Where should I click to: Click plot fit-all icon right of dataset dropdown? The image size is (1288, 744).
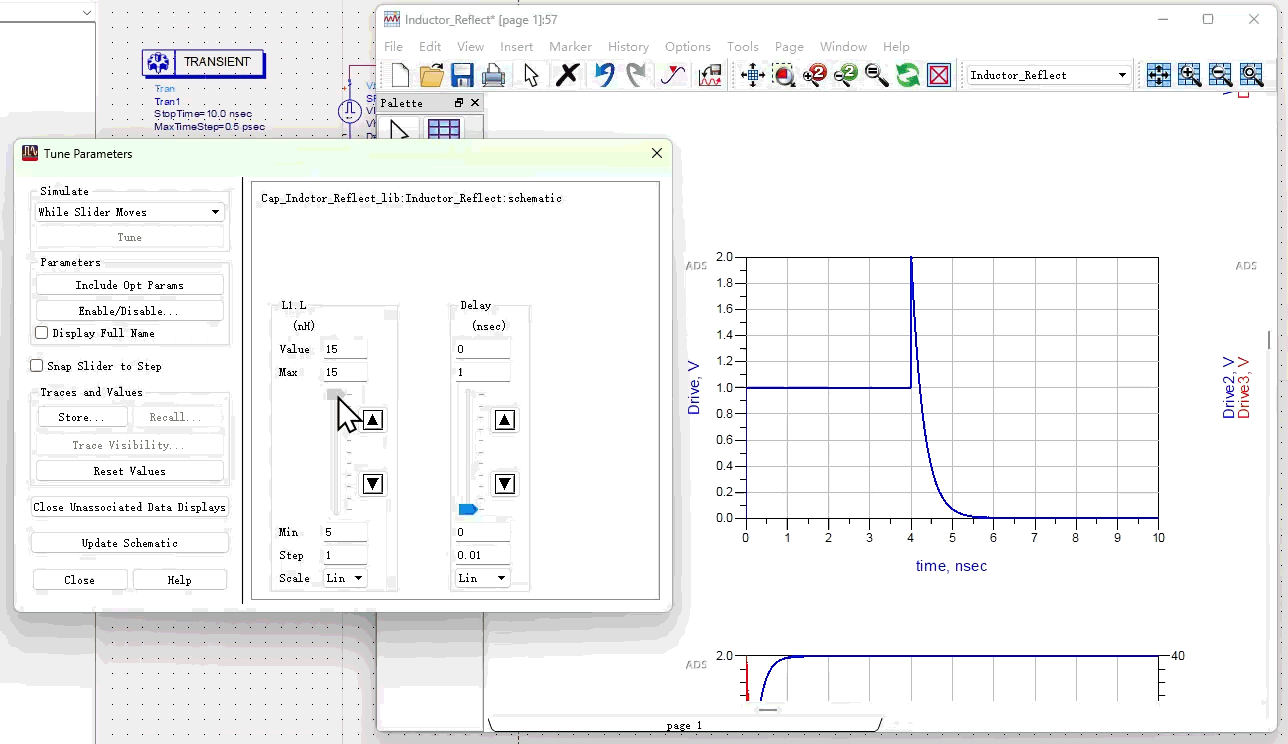(1159, 75)
